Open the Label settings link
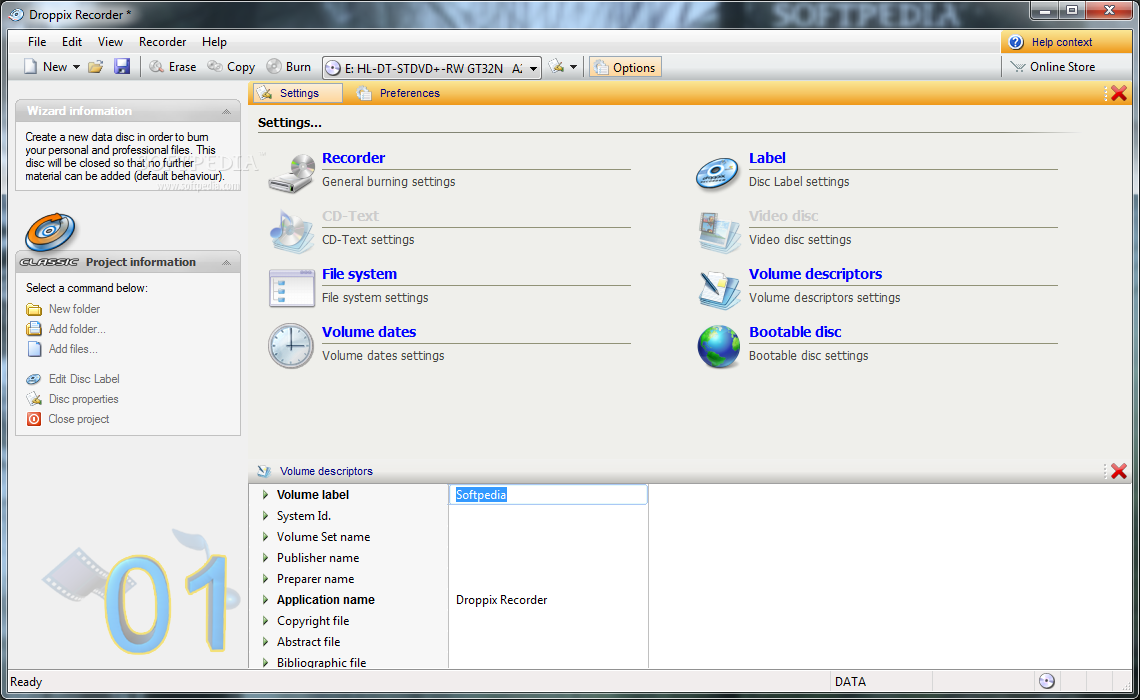1140x700 pixels. pos(767,158)
